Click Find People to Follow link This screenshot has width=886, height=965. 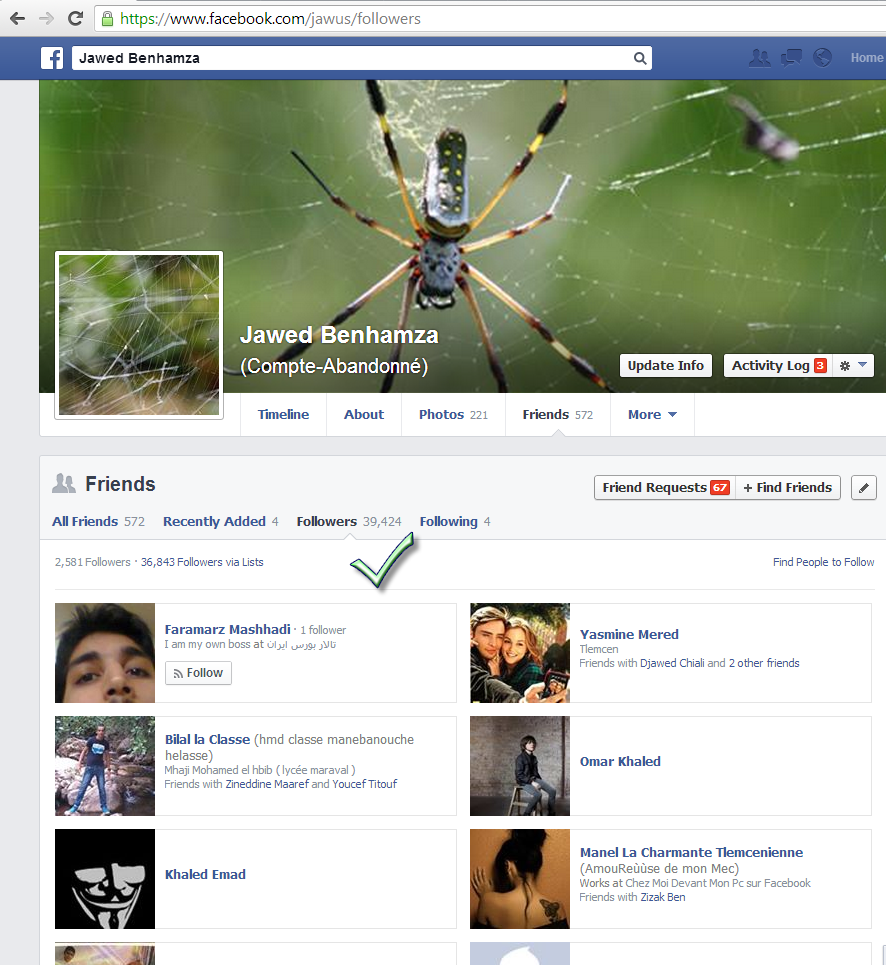pos(823,562)
